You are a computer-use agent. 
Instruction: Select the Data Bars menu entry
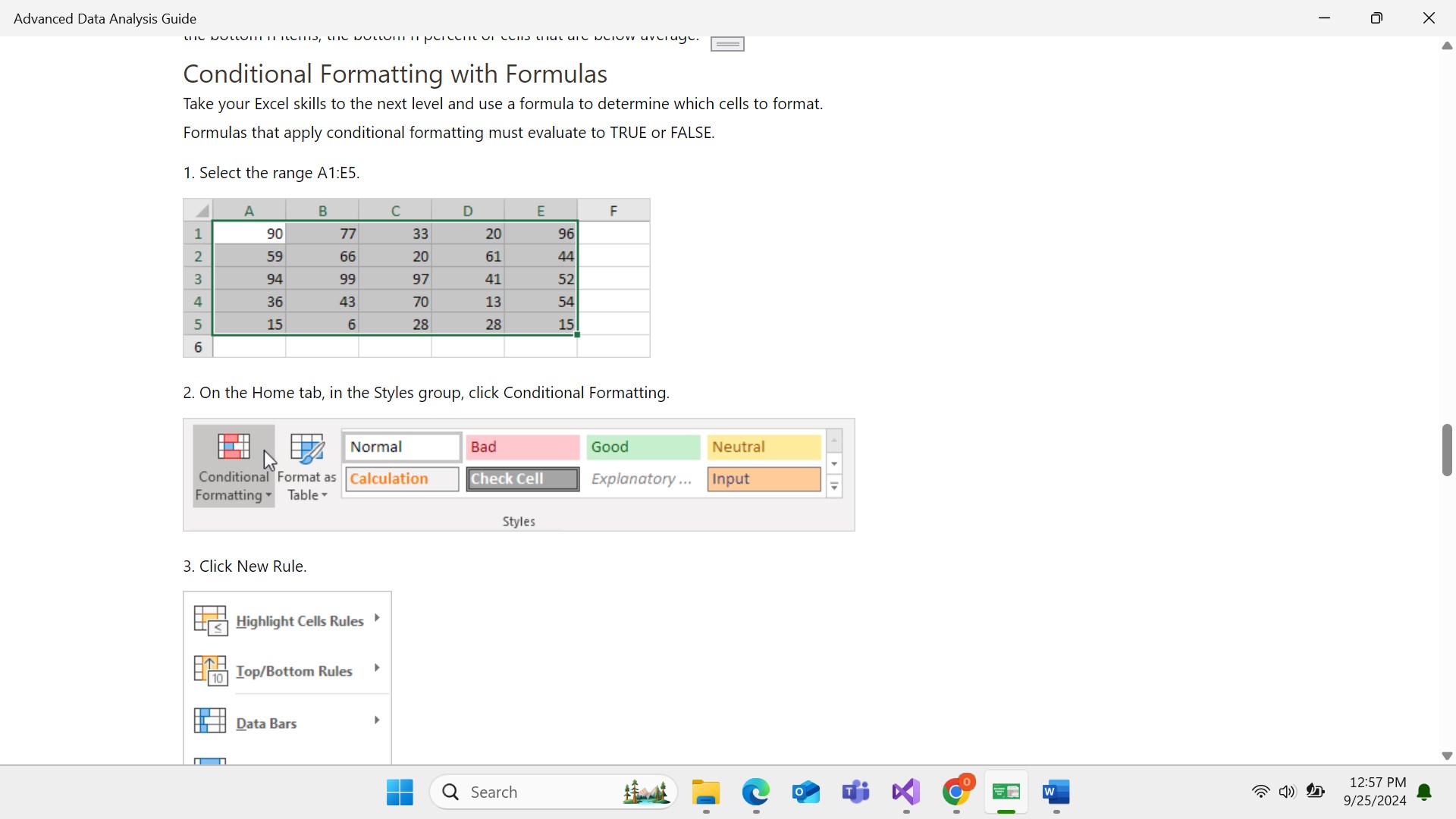(267, 723)
